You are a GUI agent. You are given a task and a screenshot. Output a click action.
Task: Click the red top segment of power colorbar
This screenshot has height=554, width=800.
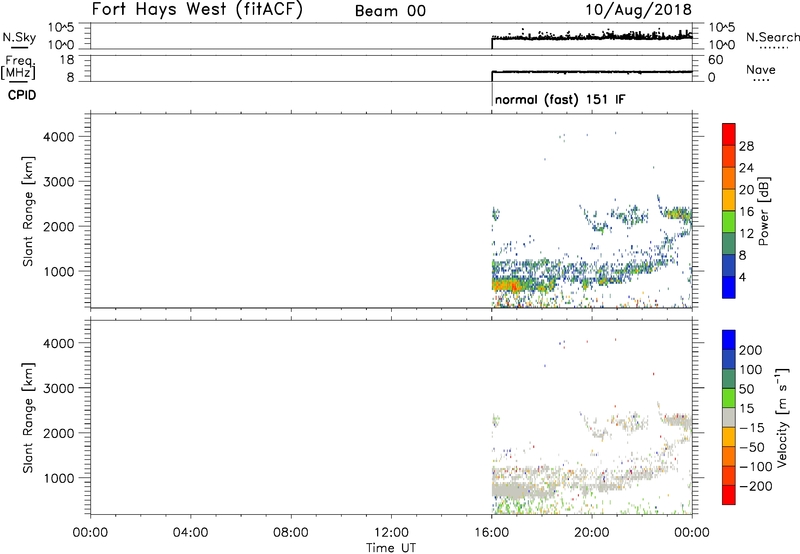coord(729,132)
